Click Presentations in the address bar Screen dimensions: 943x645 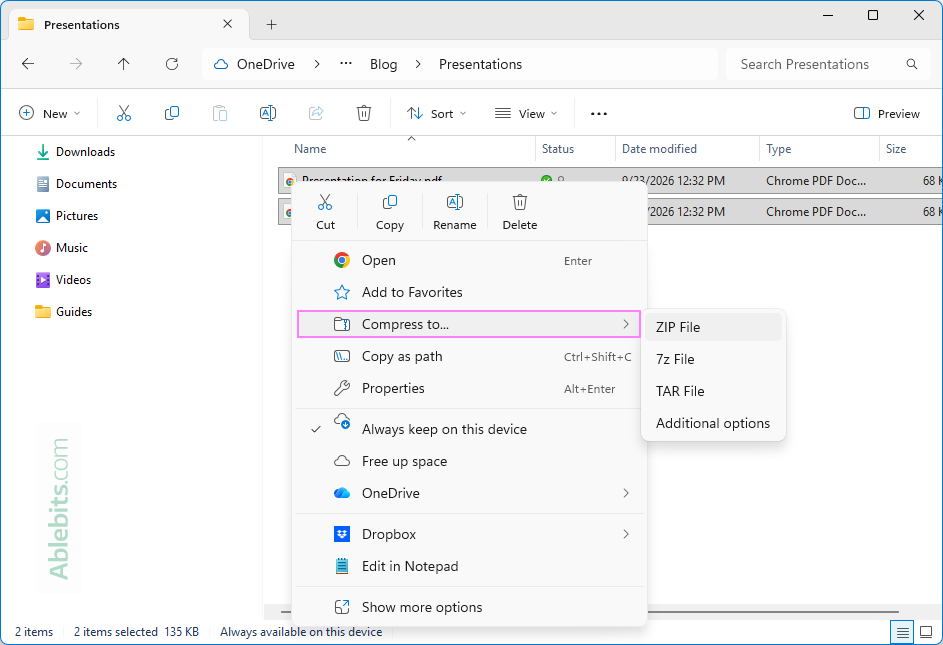pyautogui.click(x=480, y=64)
